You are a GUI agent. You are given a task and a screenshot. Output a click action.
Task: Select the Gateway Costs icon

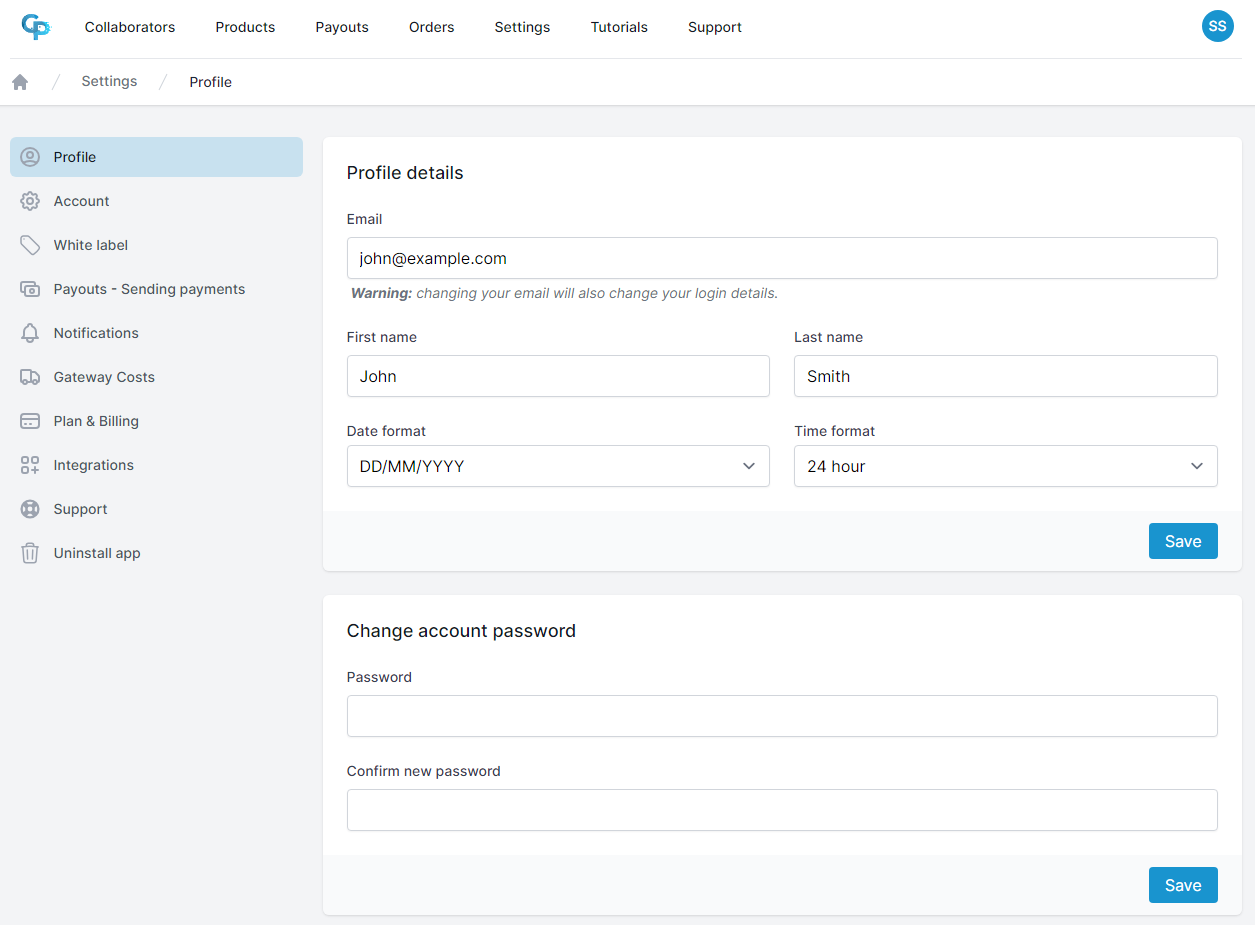tap(31, 377)
